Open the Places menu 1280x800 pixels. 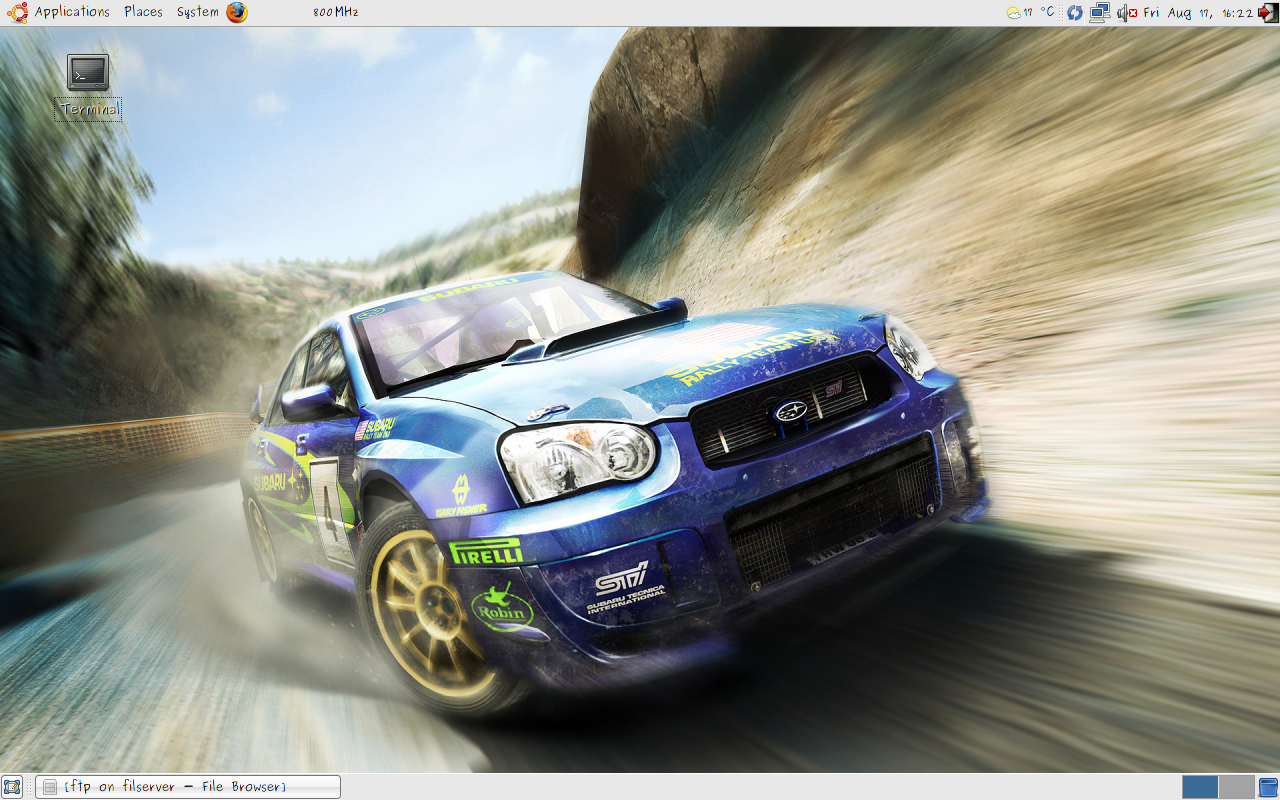(143, 12)
